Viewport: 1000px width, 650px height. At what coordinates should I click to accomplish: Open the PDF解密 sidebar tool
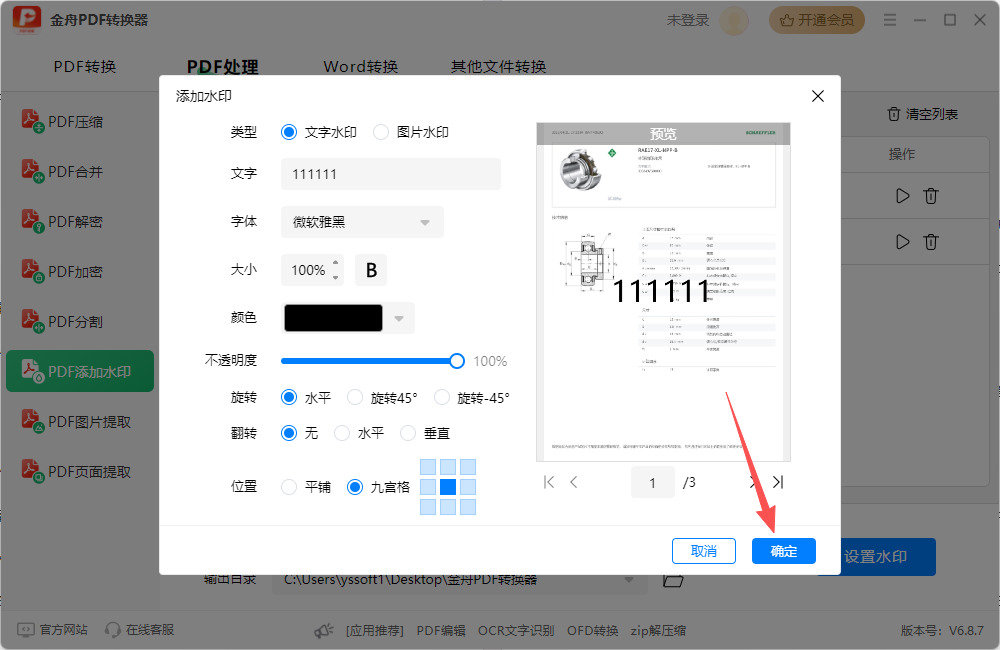[x=62, y=221]
